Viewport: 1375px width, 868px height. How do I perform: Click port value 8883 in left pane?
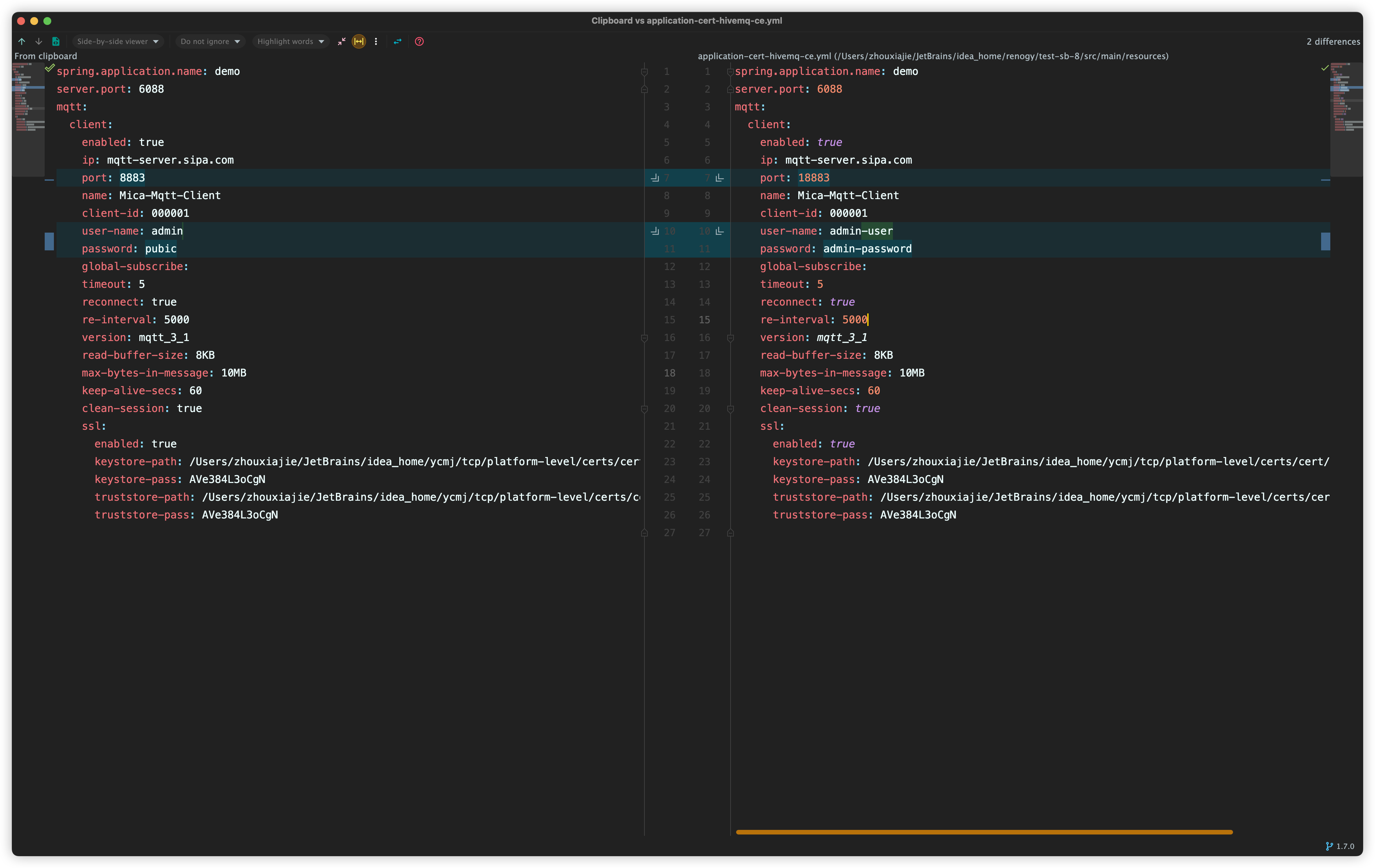[x=132, y=178]
